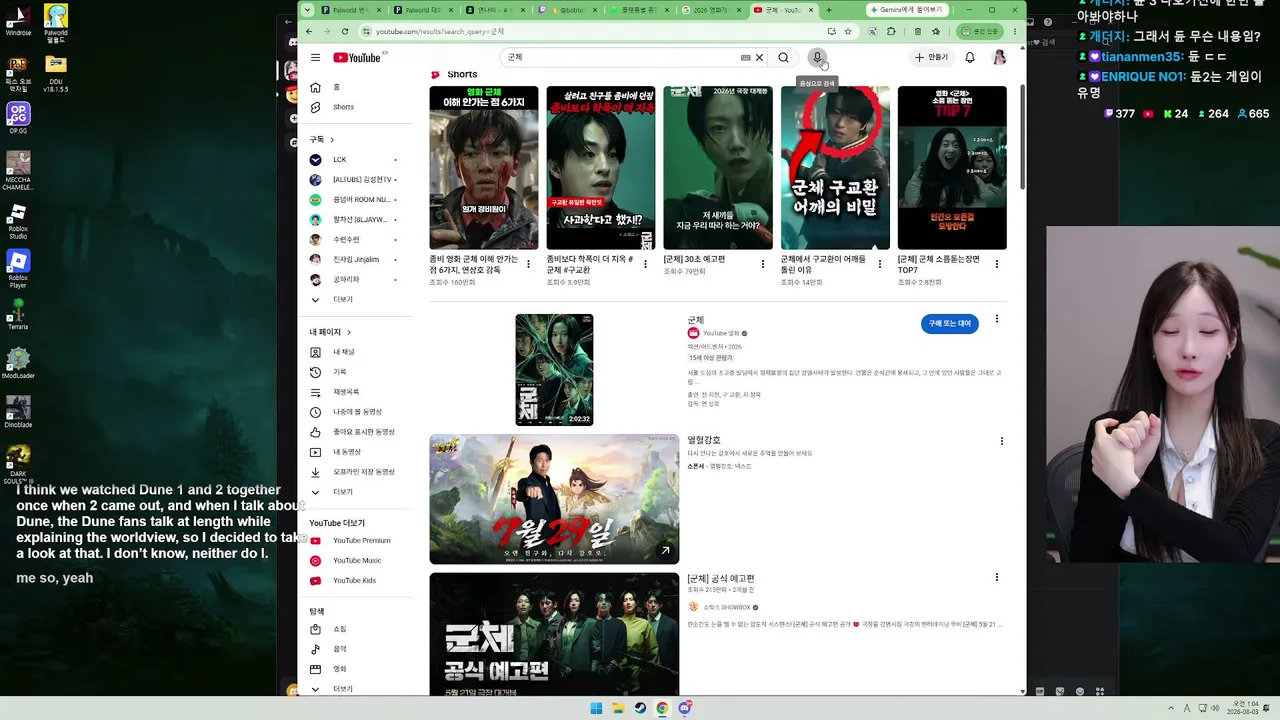
Task: Go back in the browser
Action: (x=309, y=31)
